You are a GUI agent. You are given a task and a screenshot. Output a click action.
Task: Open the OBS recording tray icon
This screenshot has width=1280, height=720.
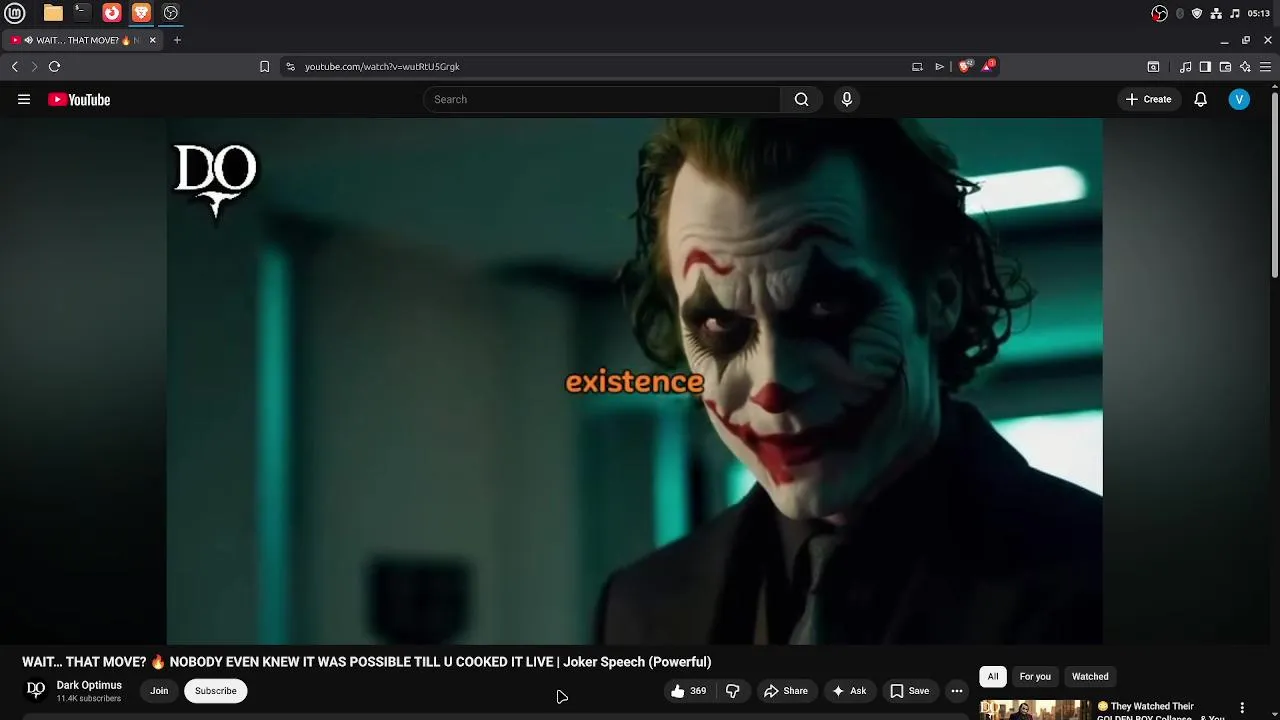coord(1159,13)
